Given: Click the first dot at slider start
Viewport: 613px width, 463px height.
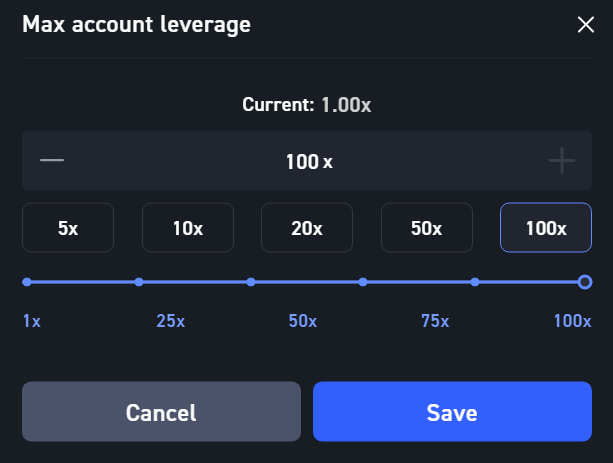Looking at the screenshot, I should (27, 282).
